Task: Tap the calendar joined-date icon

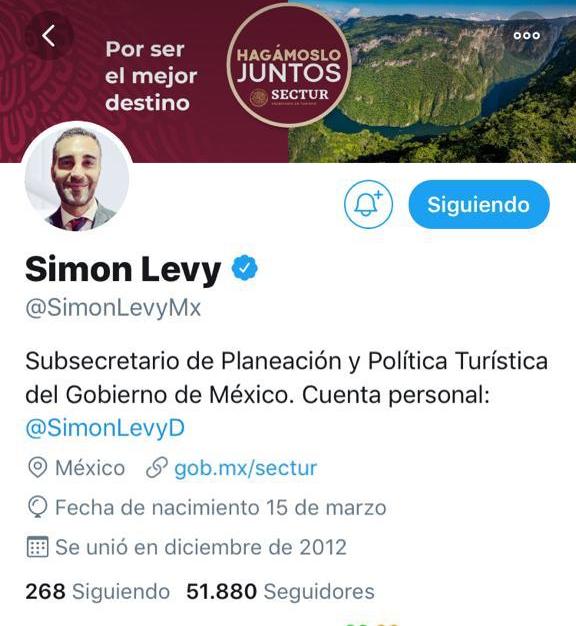Action: pos(38,547)
